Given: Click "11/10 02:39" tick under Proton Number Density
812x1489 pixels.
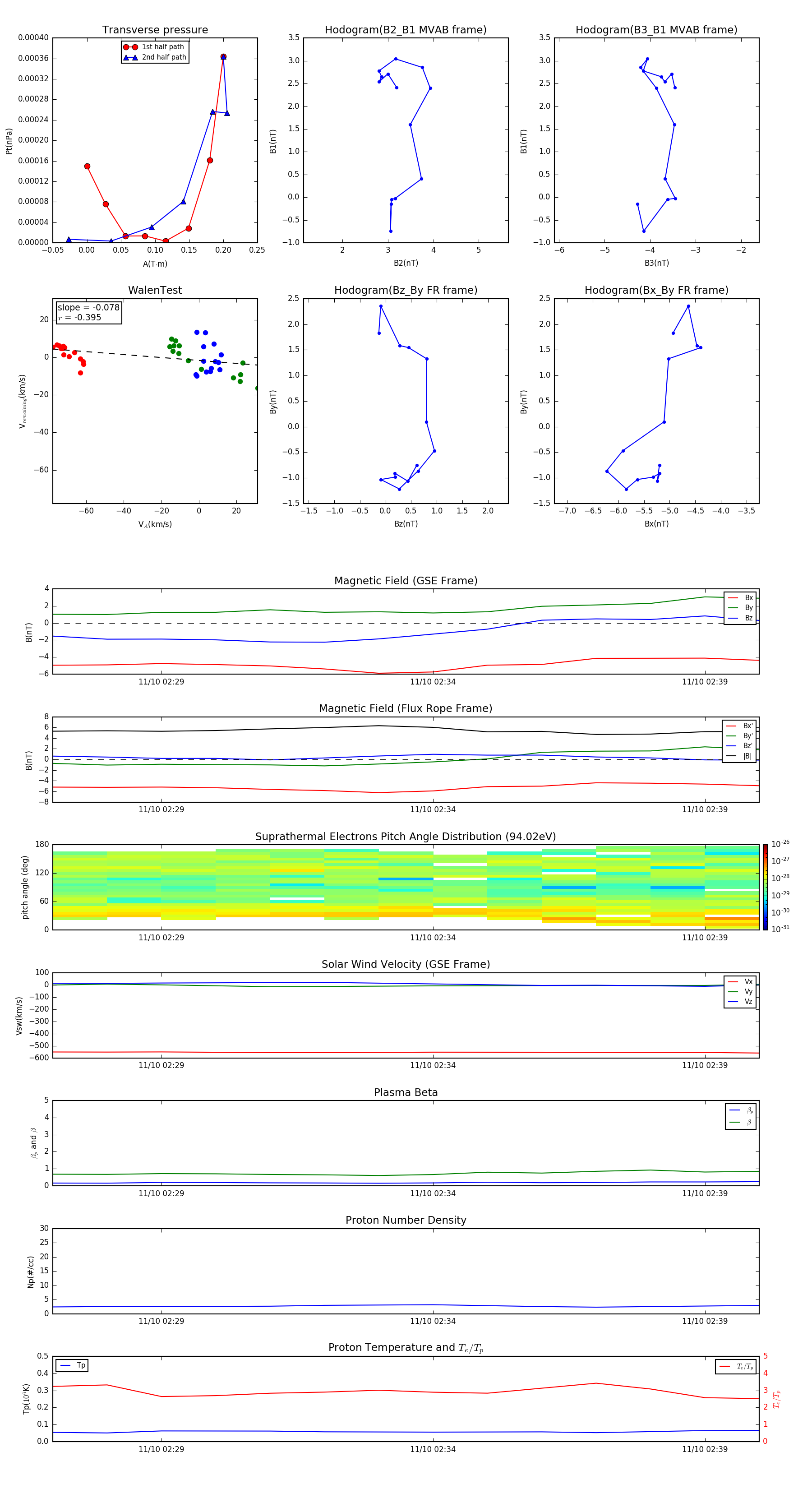Looking at the screenshot, I should [705, 1321].
